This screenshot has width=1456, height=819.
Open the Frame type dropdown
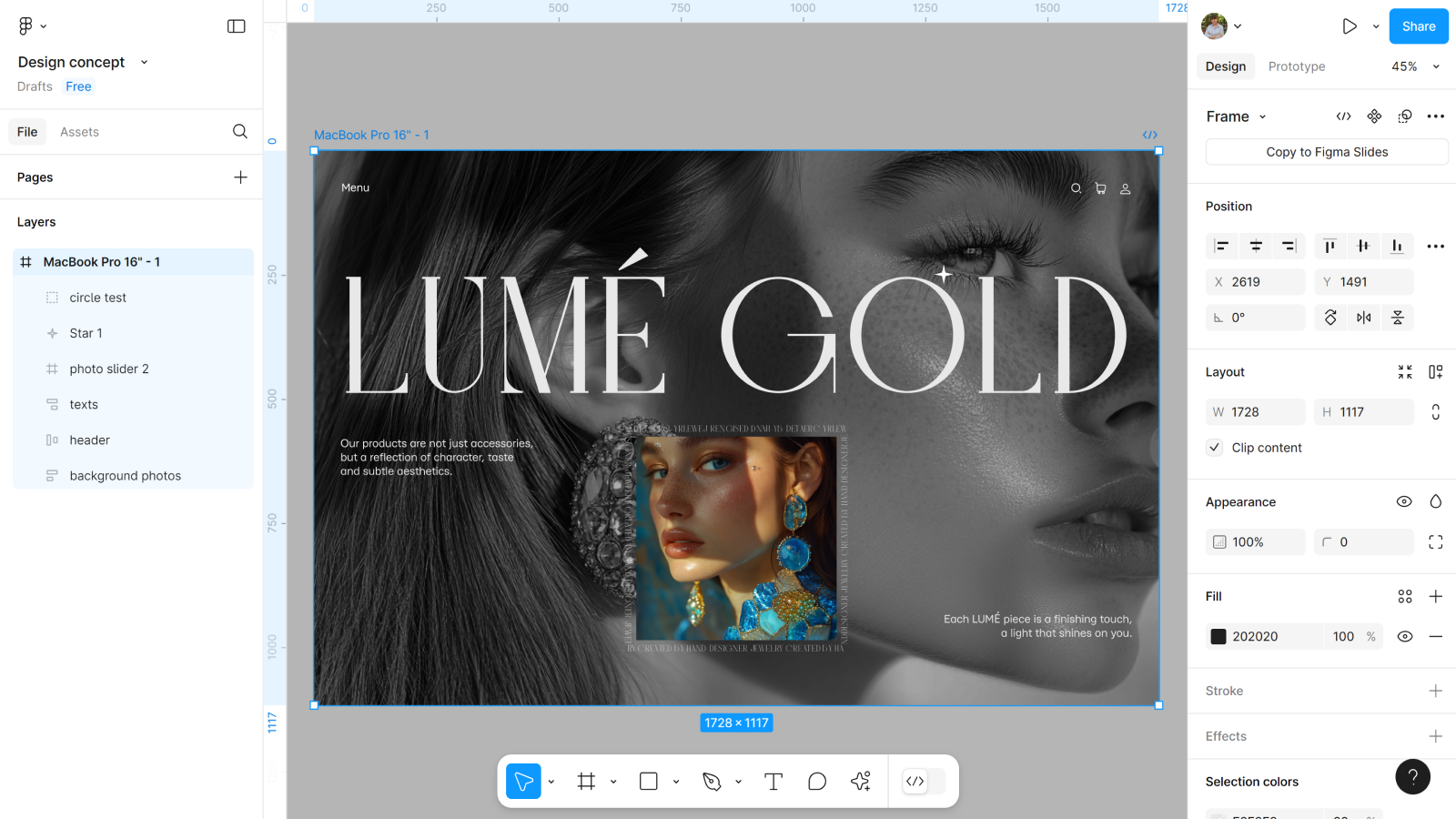1262,117
